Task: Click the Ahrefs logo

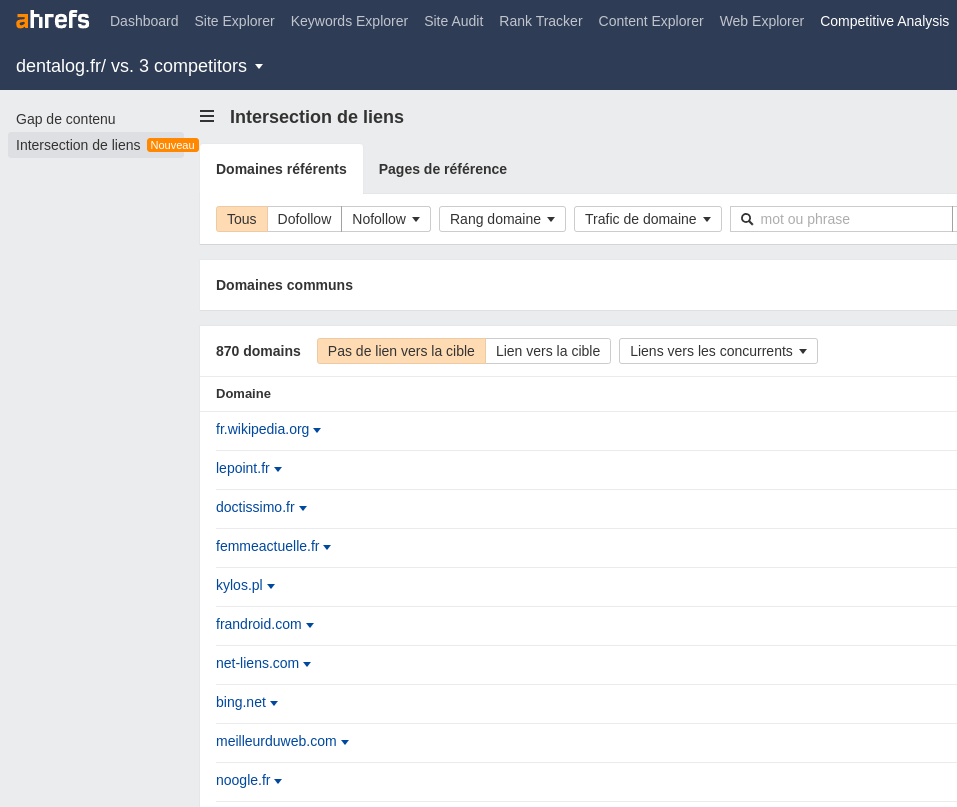Action: click(53, 20)
